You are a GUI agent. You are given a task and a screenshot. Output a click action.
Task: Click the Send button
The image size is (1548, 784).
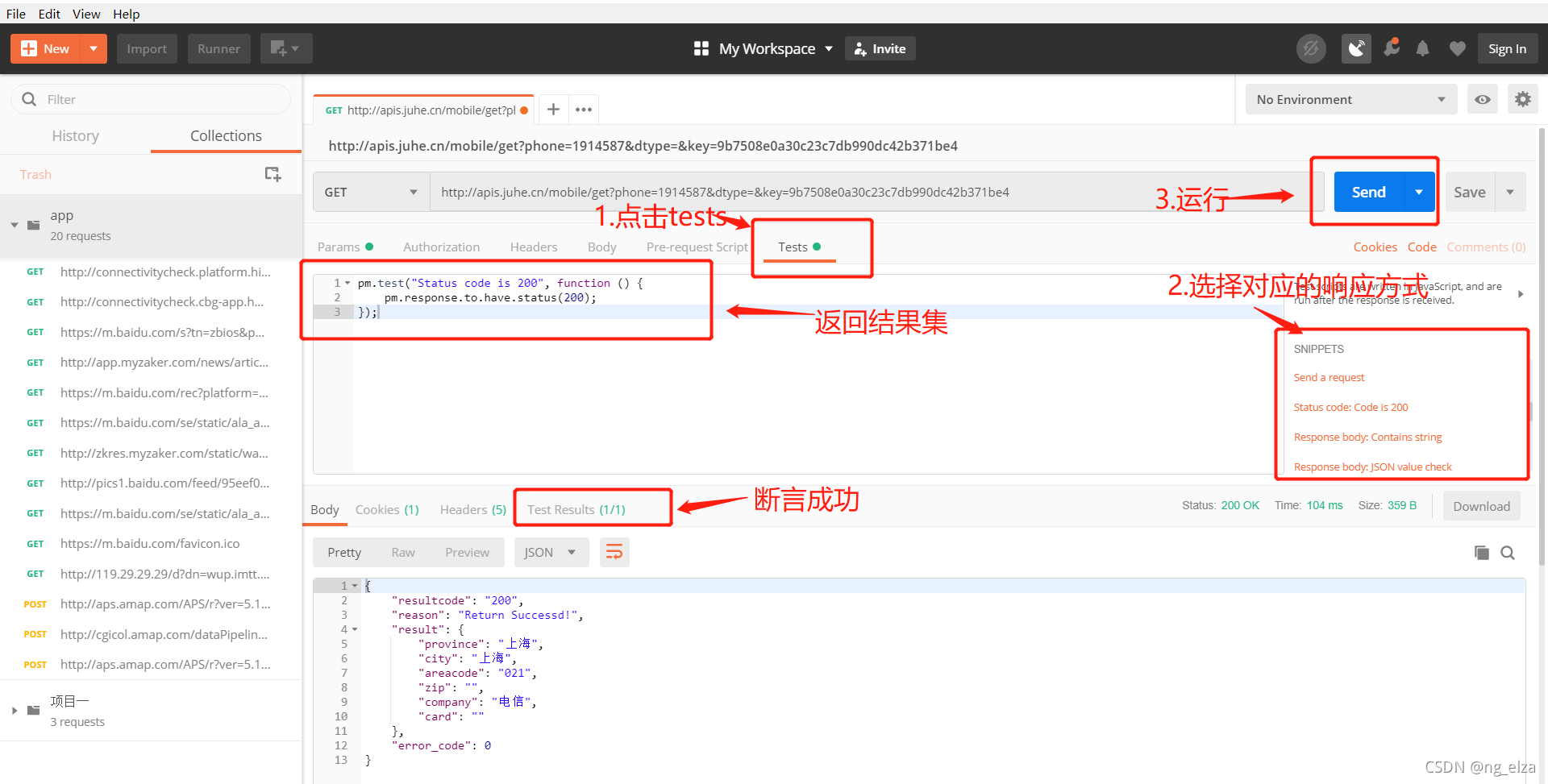pyautogui.click(x=1369, y=192)
